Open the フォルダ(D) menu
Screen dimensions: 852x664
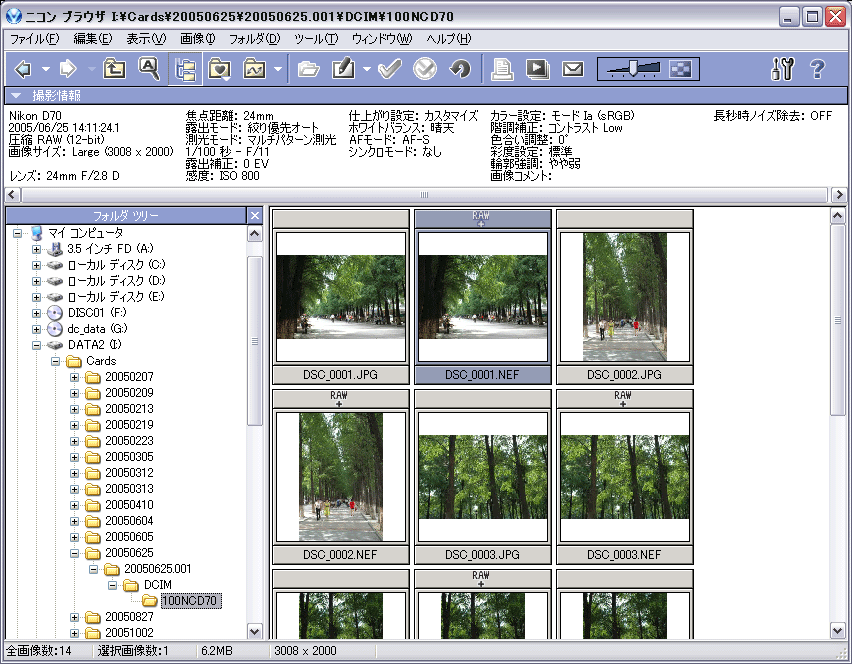pyautogui.click(x=254, y=39)
